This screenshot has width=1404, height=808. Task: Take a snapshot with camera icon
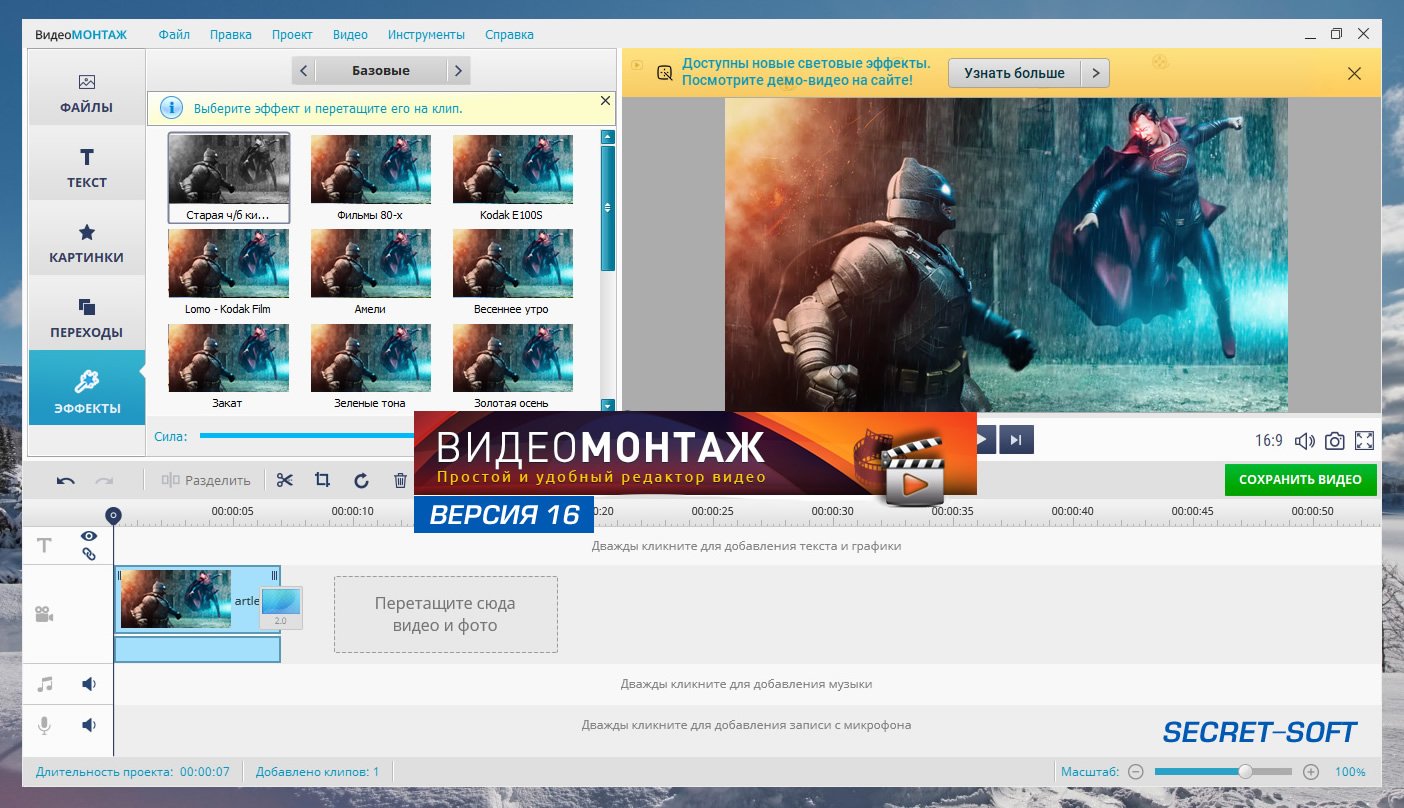(x=1334, y=441)
